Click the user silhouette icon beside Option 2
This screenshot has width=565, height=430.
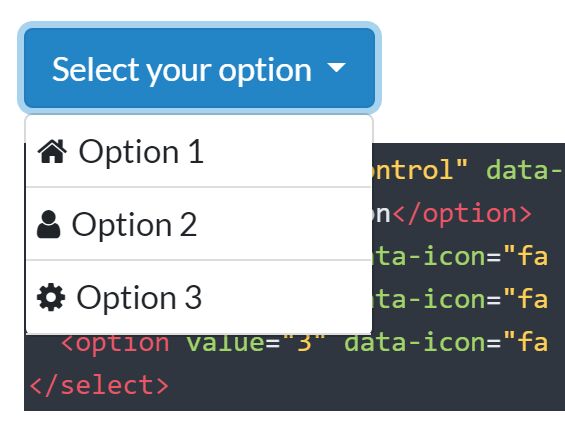(x=49, y=225)
